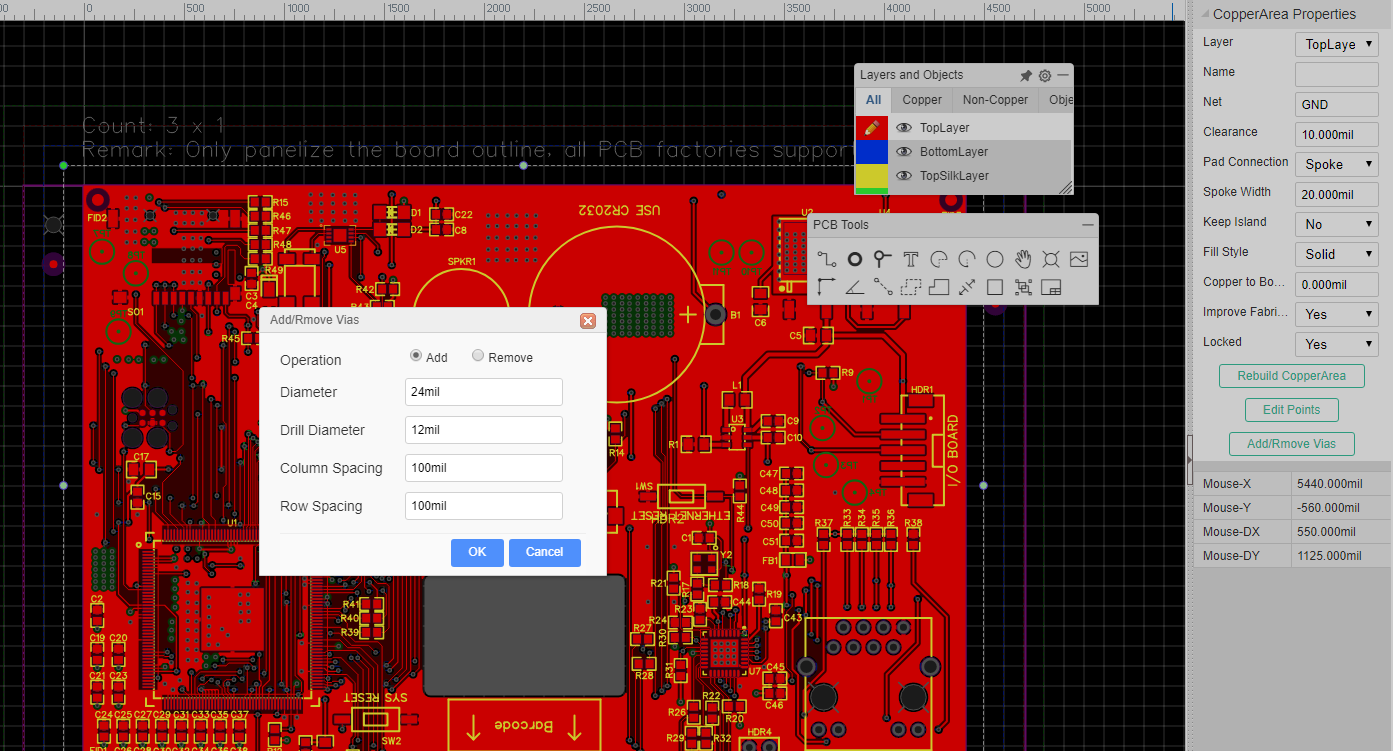Select the Move hand tool in PCB Tools
The image size is (1393, 751).
1023,259
